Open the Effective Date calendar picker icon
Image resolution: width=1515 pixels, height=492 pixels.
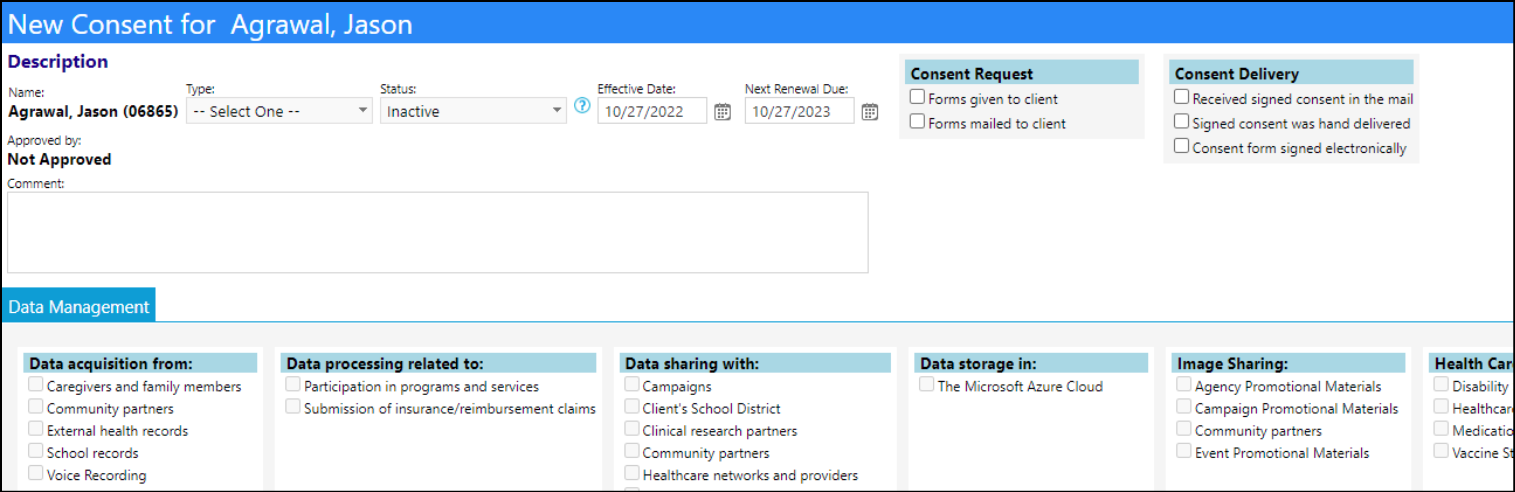722,112
